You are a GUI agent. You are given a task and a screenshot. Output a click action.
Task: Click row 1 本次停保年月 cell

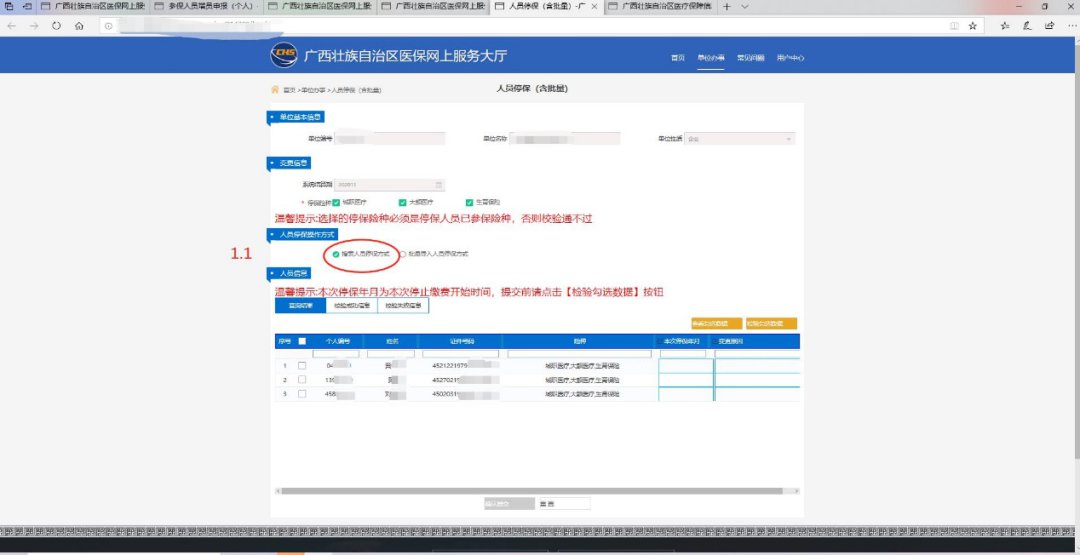coord(685,366)
